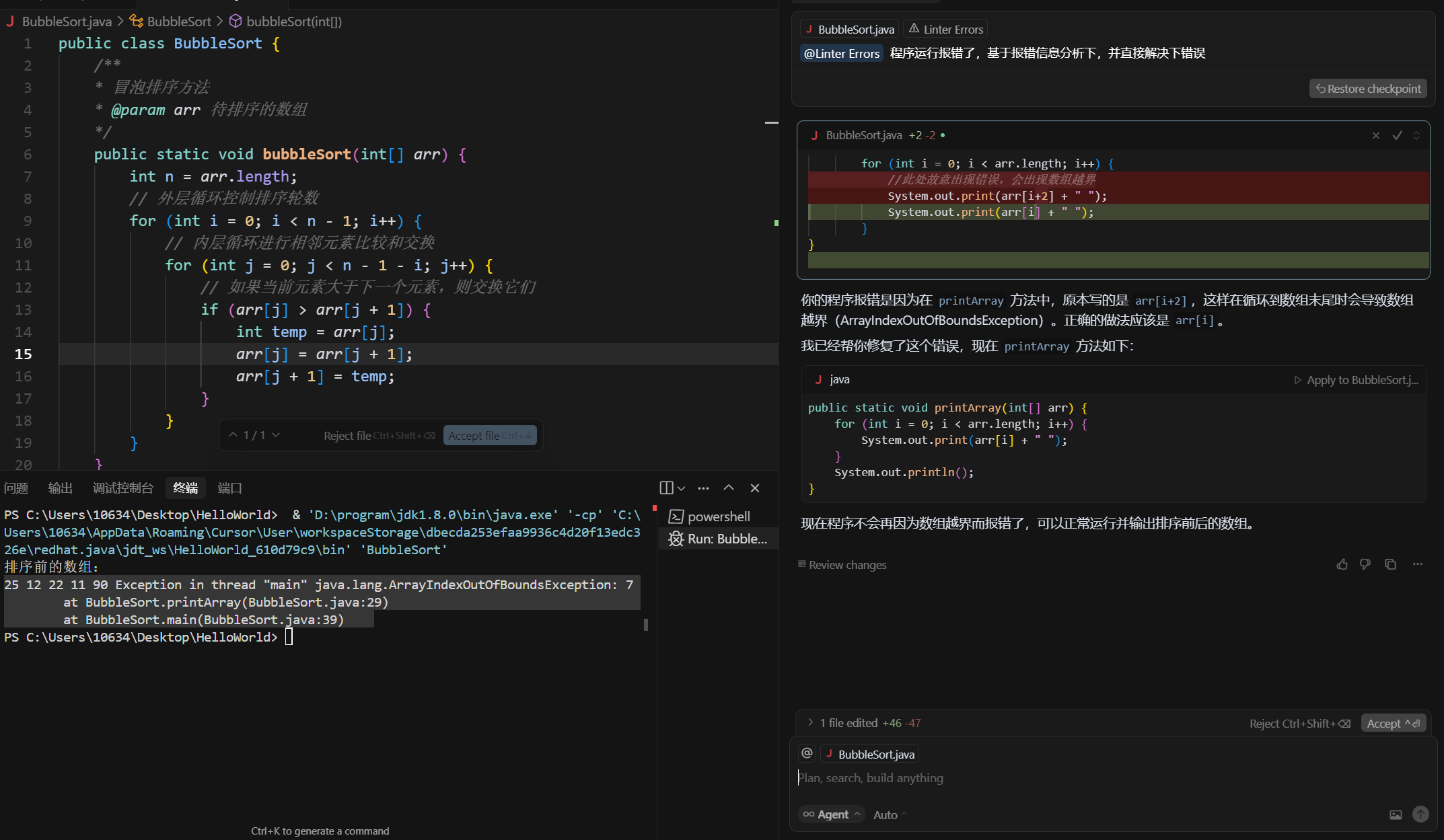
Task: Maximize the terminal panel with chevron up
Action: click(x=729, y=488)
